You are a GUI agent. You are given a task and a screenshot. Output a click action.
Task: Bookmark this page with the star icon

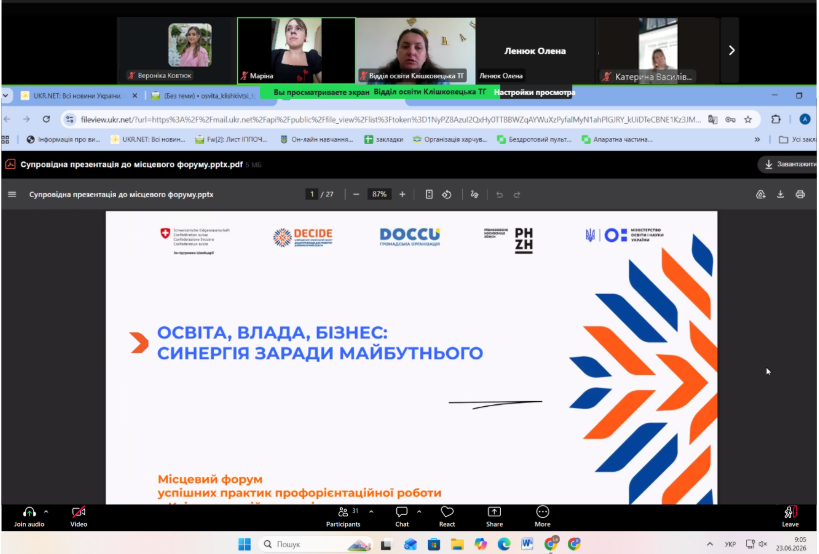click(748, 120)
